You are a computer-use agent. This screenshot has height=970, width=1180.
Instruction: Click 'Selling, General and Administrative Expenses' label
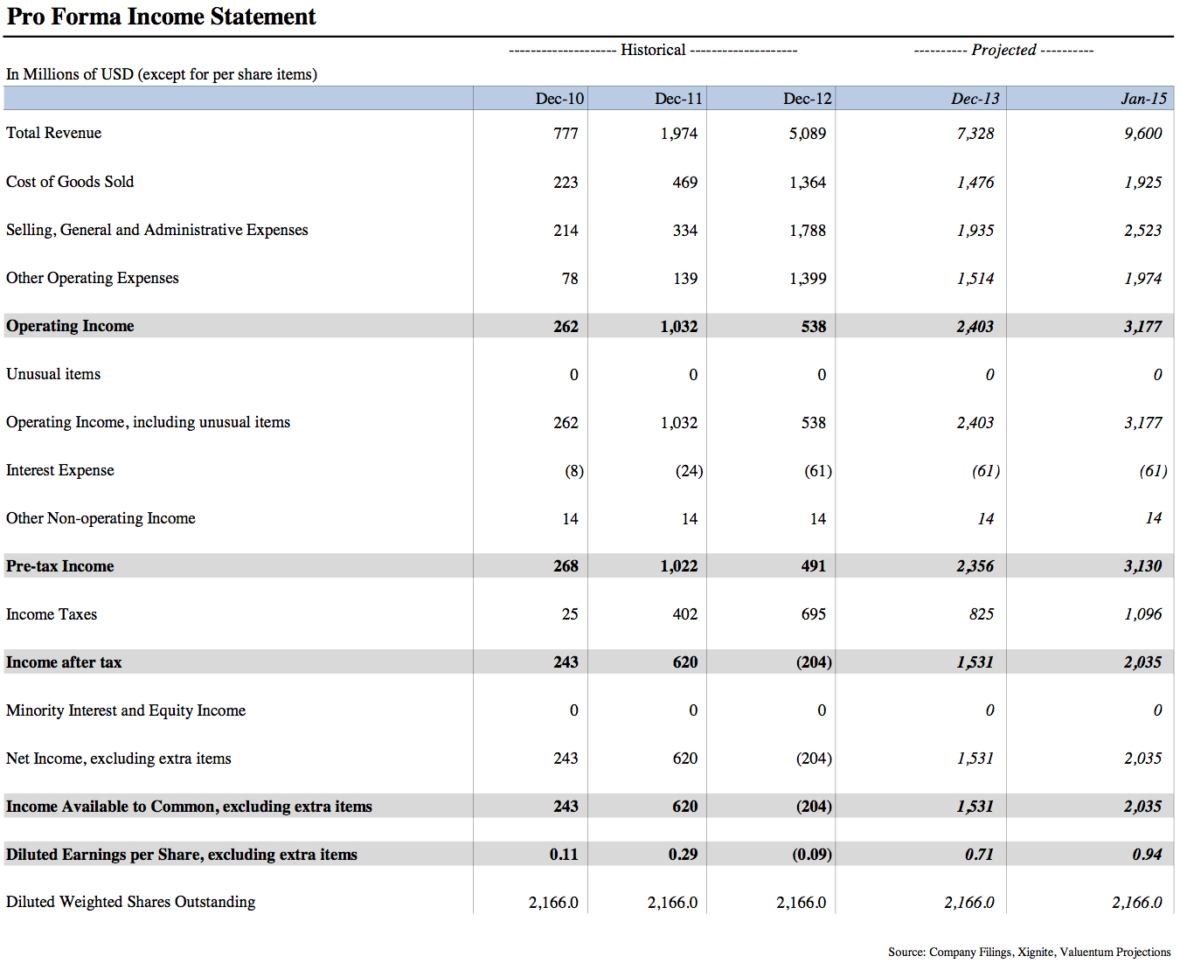157,230
